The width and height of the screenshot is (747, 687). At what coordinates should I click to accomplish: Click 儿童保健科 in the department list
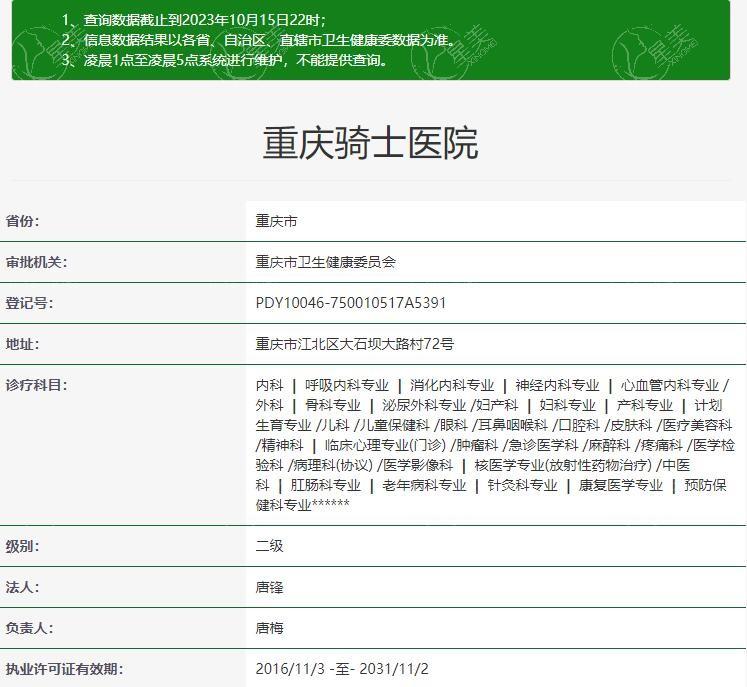(x=395, y=425)
